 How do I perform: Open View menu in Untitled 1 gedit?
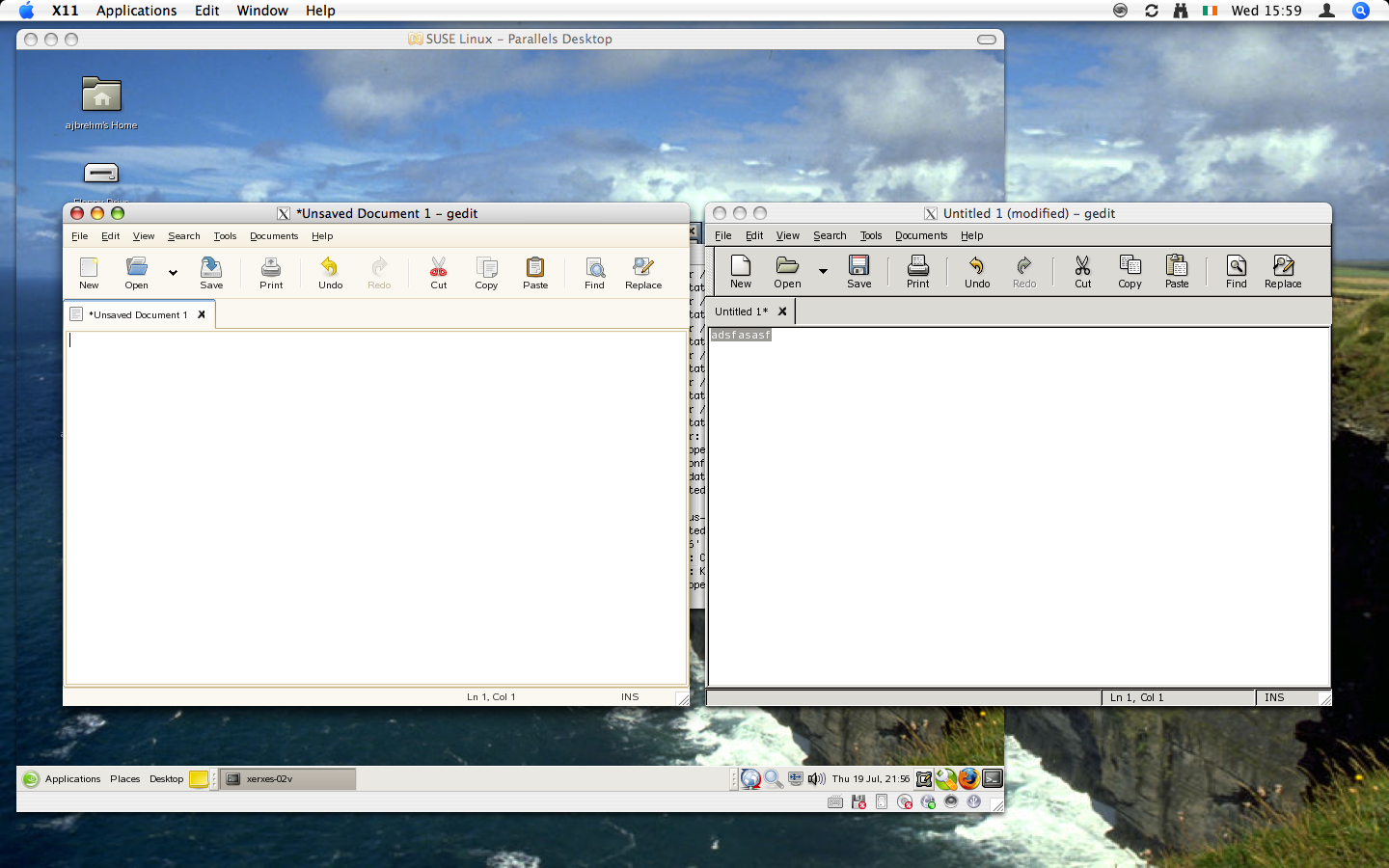pos(788,235)
